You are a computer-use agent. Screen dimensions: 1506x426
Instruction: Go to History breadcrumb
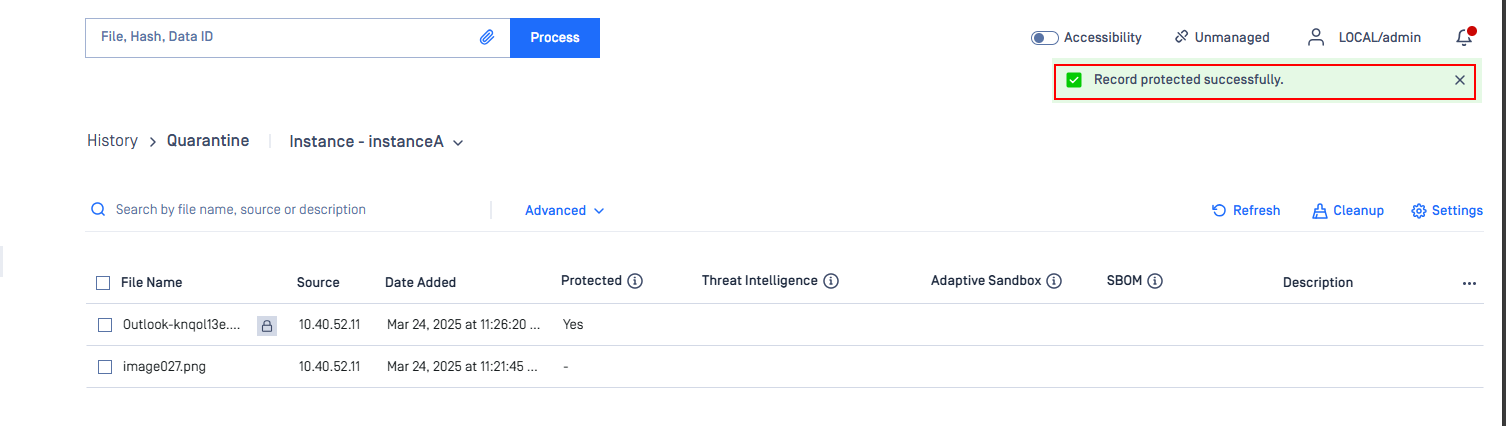click(112, 141)
